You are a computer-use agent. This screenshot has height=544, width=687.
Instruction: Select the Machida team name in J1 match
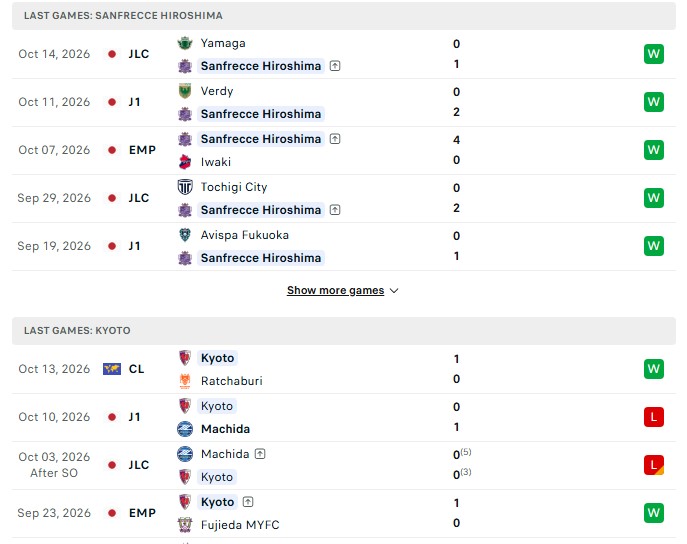225,429
